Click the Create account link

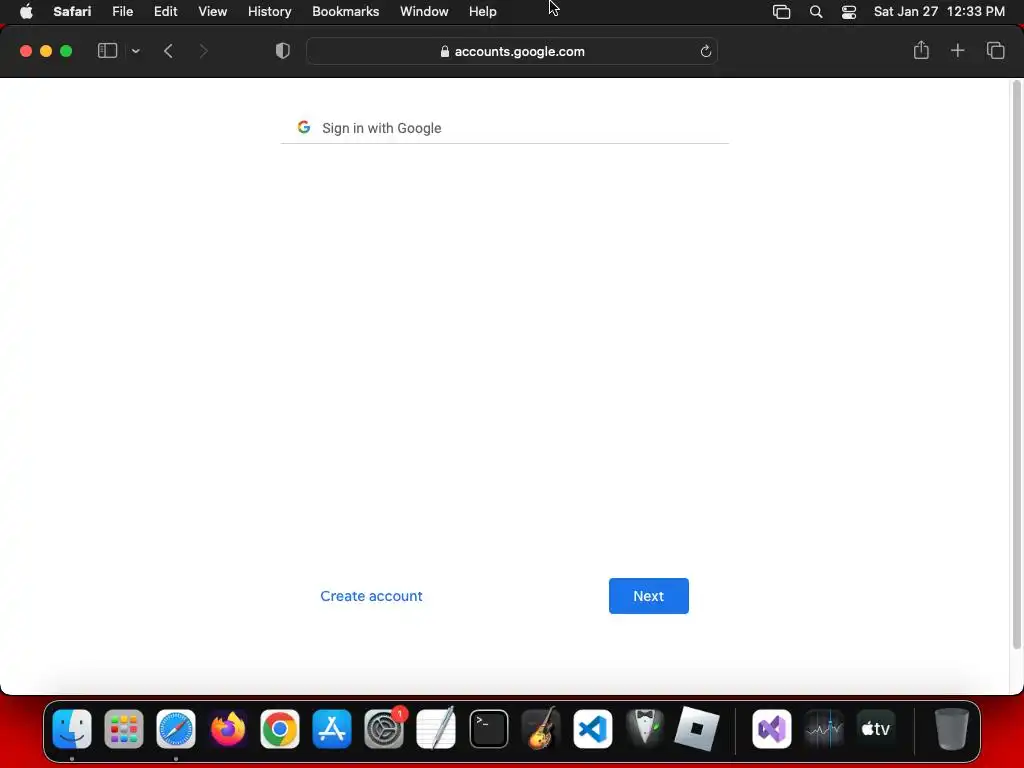(x=371, y=596)
